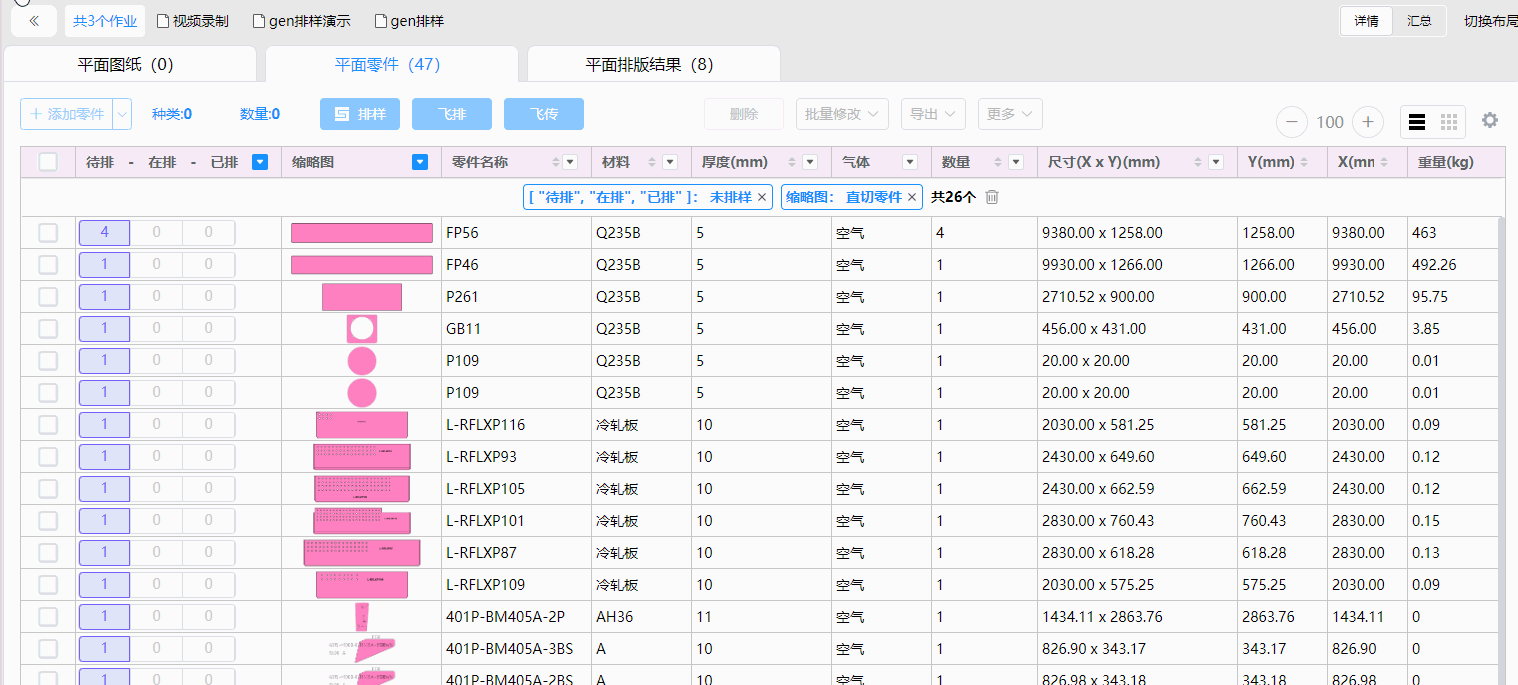Expand the 批量修改 dropdown

pos(842,114)
